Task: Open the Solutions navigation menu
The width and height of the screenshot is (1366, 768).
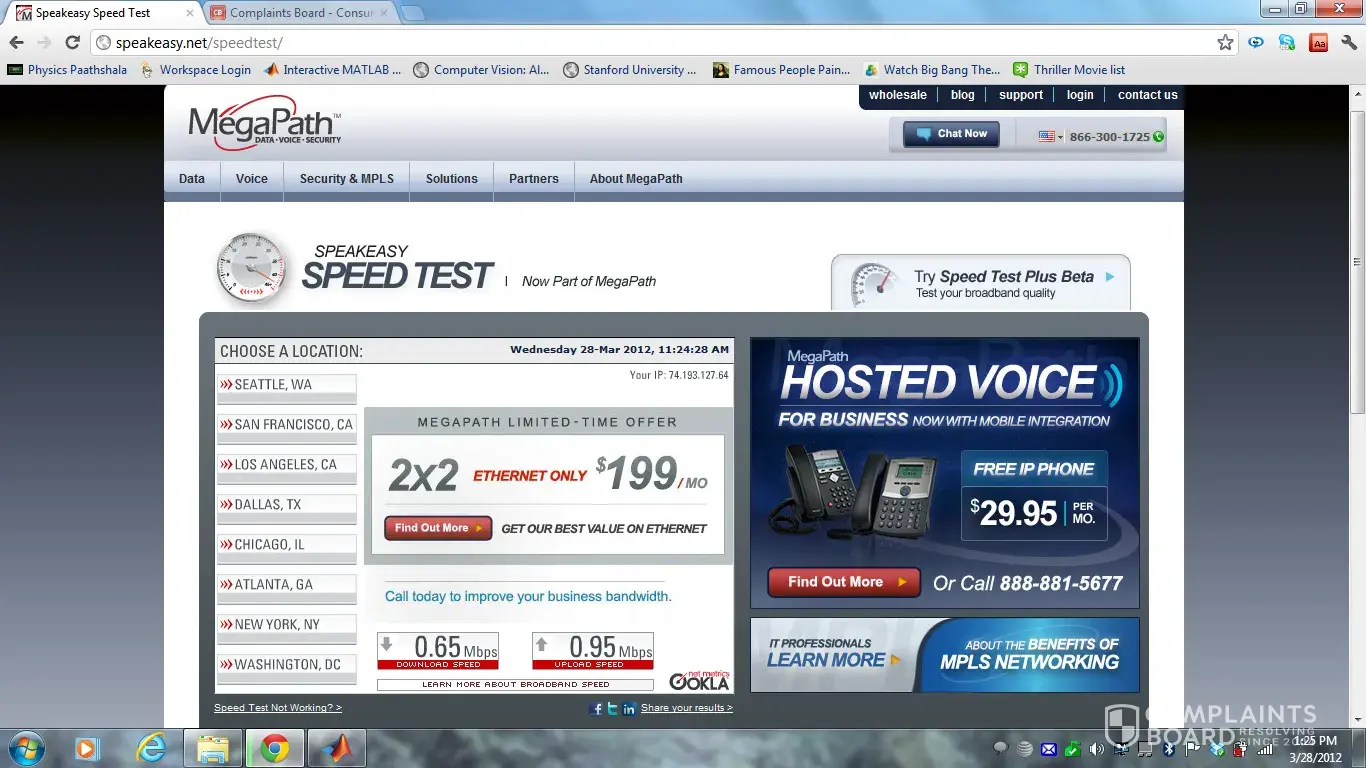Action: click(x=452, y=179)
